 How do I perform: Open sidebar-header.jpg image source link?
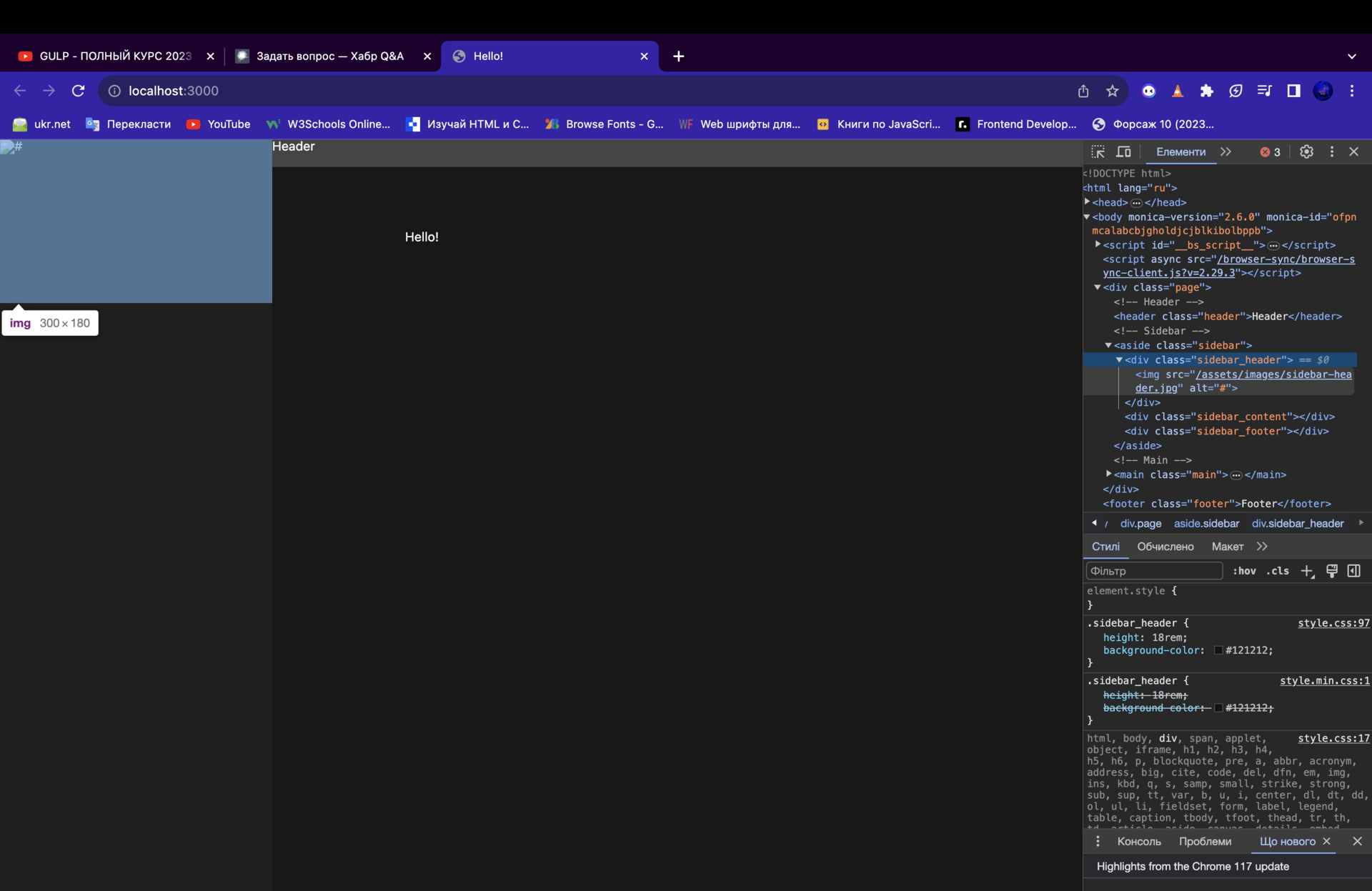click(x=1243, y=381)
